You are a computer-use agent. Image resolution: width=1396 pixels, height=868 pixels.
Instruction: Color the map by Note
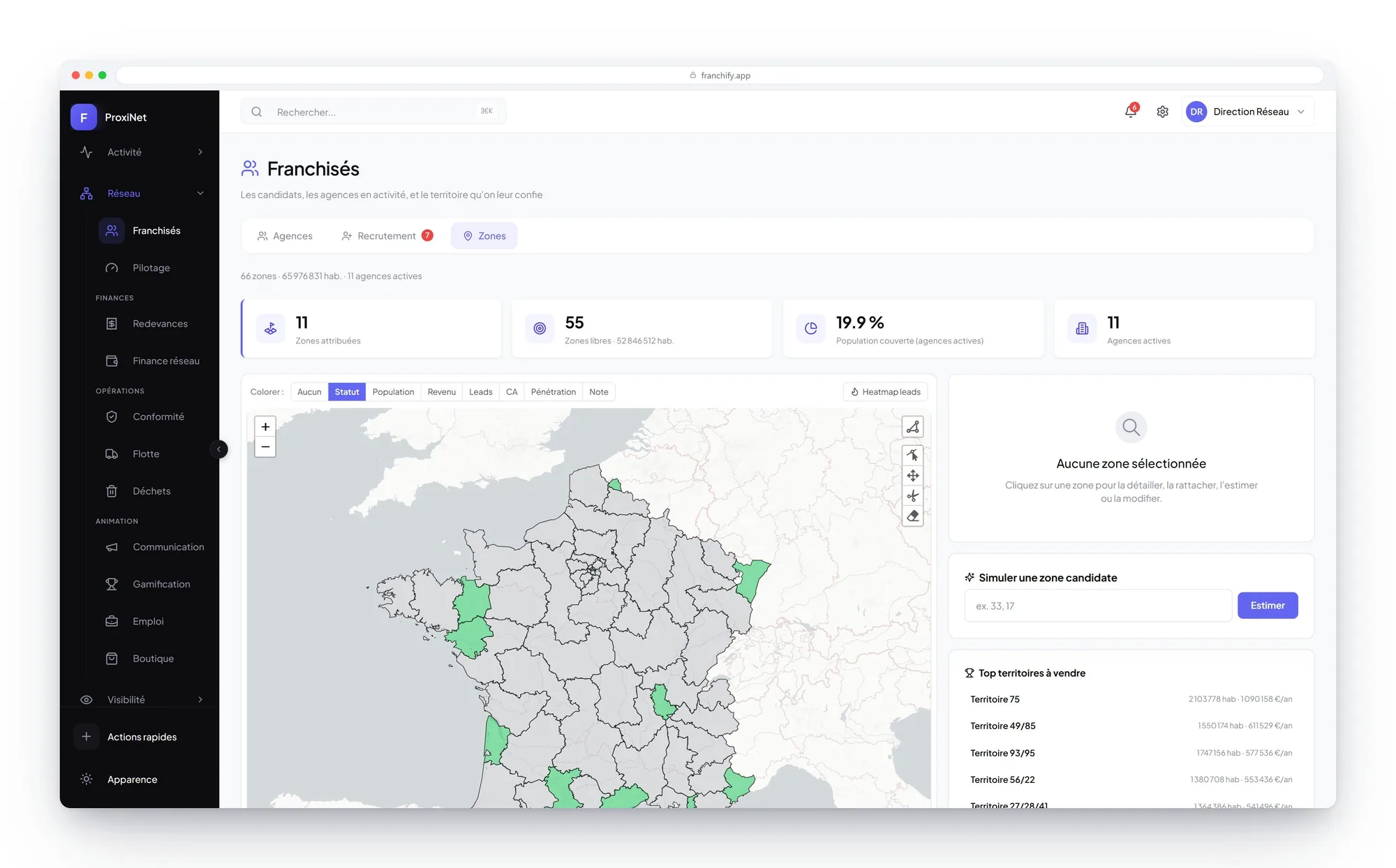click(599, 392)
